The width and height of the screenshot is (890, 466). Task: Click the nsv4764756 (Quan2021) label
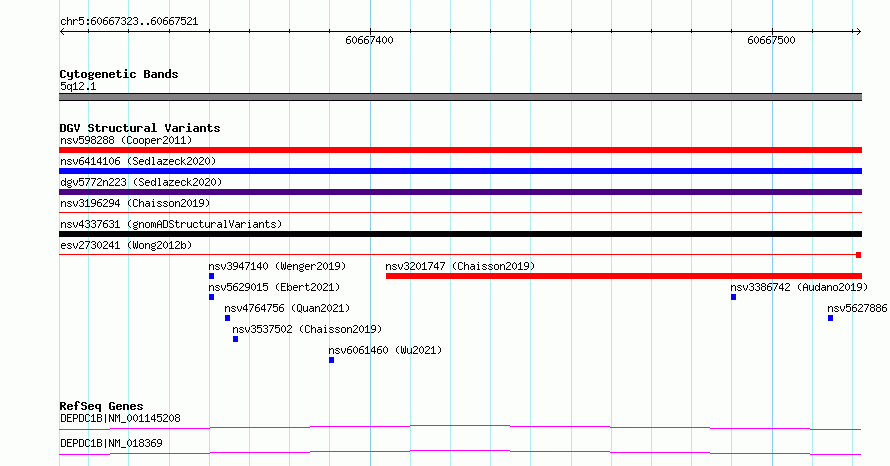click(287, 308)
